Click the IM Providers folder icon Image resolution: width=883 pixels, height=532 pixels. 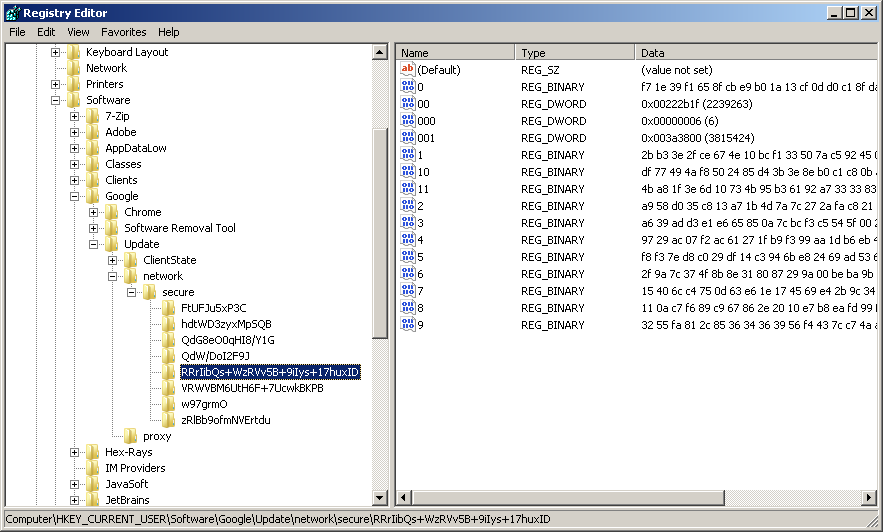93,468
